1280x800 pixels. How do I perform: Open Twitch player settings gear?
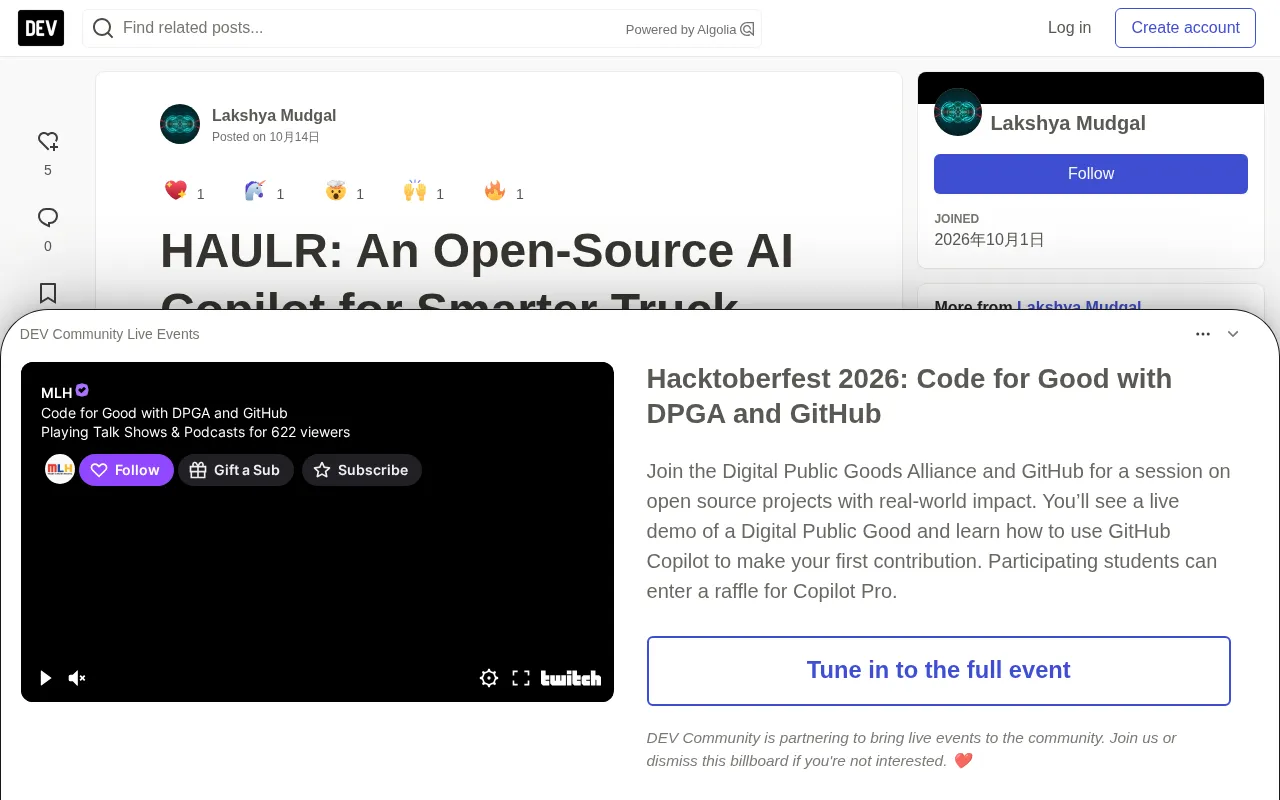tap(489, 678)
